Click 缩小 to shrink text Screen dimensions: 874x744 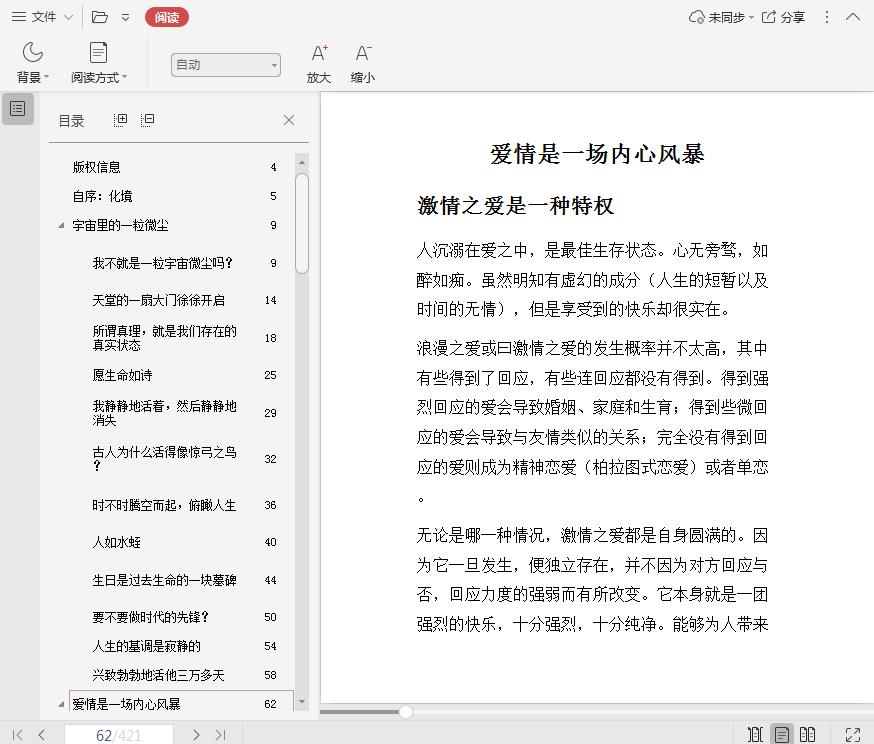363,64
